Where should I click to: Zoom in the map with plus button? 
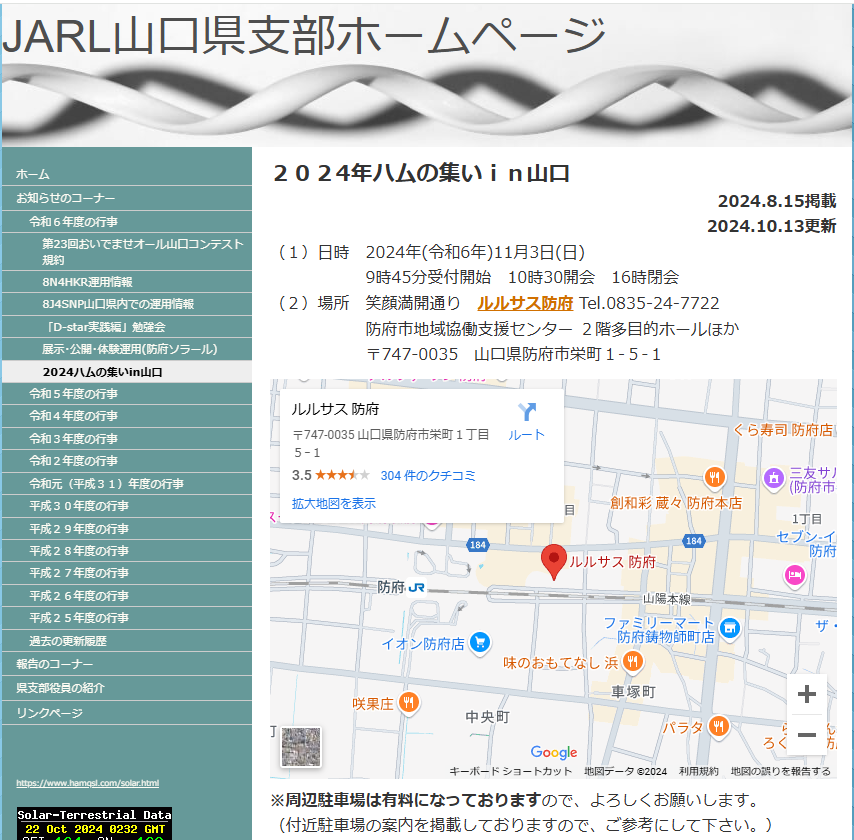coord(807,694)
